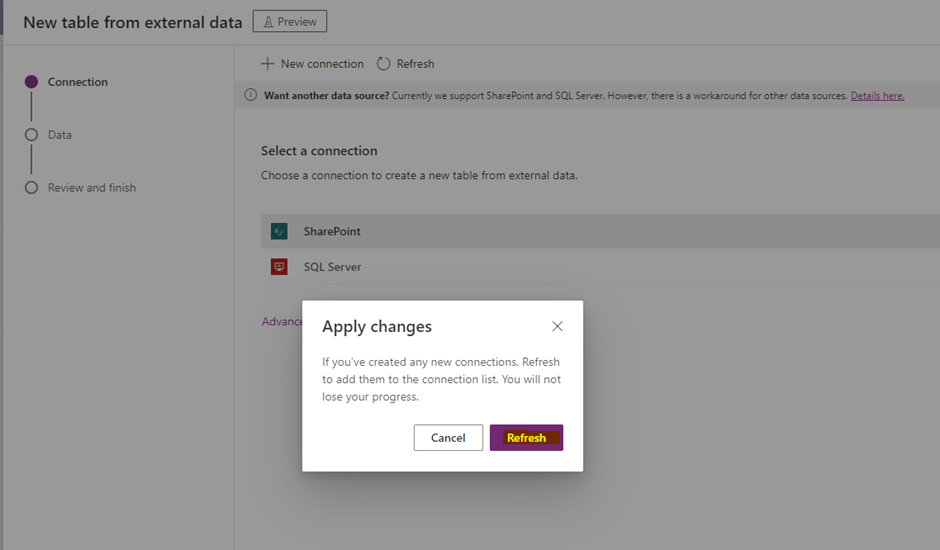Viewport: 940px width, 550px height.
Task: Choose the SQL Server connection row
Action: click(x=600, y=267)
